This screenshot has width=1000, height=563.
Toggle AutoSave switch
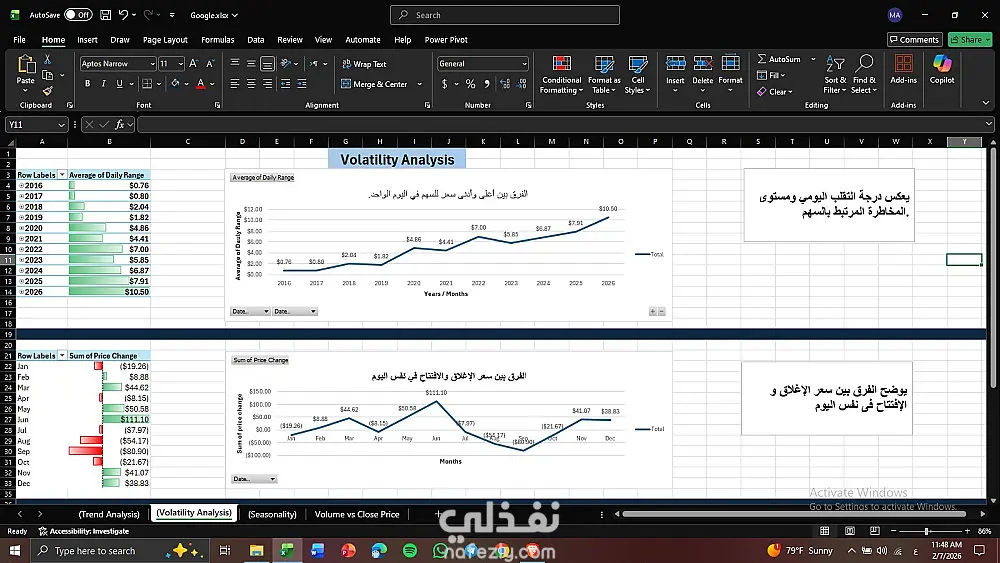pyautogui.click(x=78, y=15)
